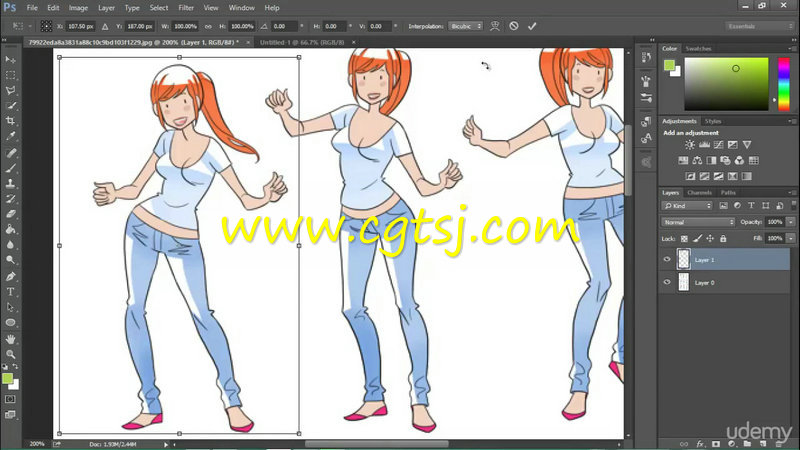Select the Ellipse shape tool
The height and width of the screenshot is (450, 800).
pyautogui.click(x=10, y=322)
